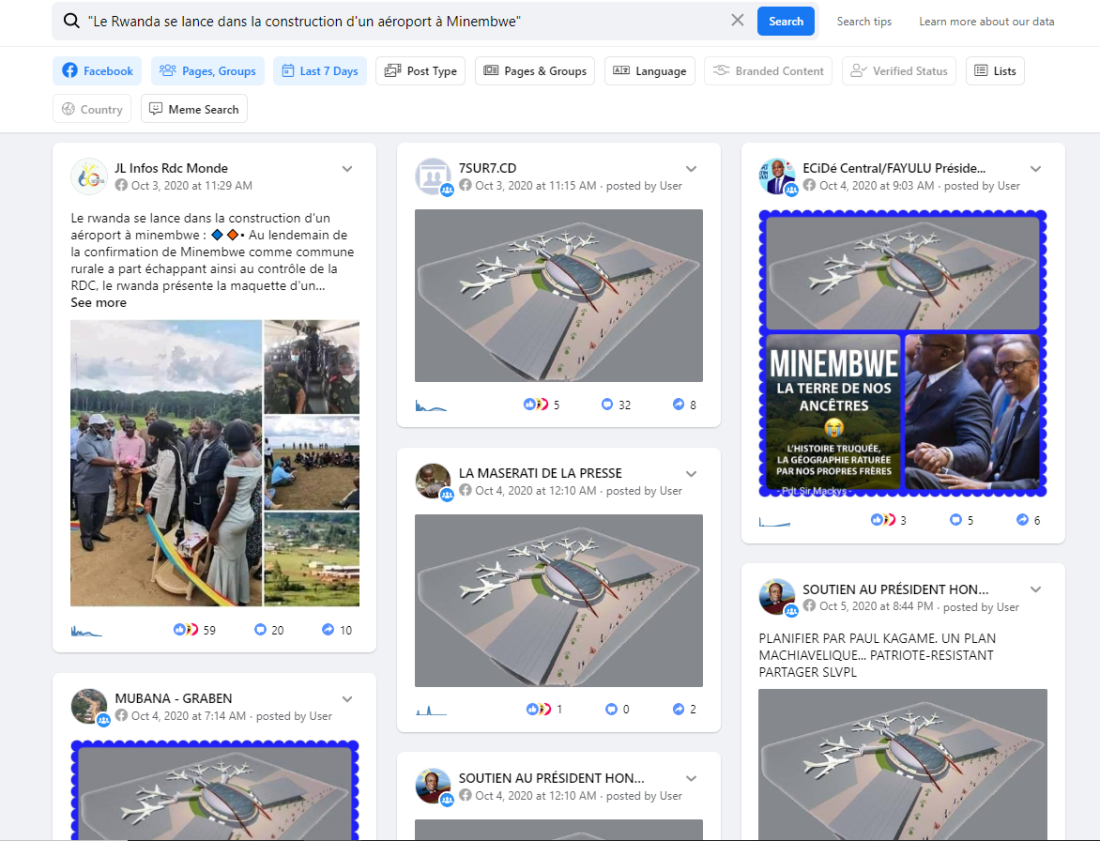Click SOUTIEN AU PRÉSIDENT Oct 4 avatar
The image size is (1100, 841).
pyautogui.click(x=433, y=786)
